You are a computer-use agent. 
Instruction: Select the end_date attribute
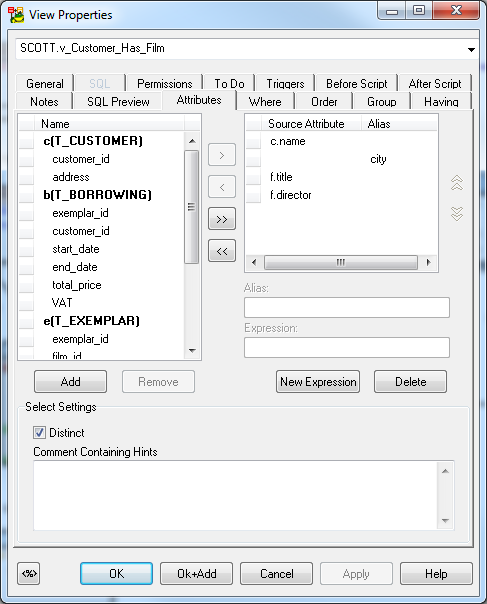point(102,267)
